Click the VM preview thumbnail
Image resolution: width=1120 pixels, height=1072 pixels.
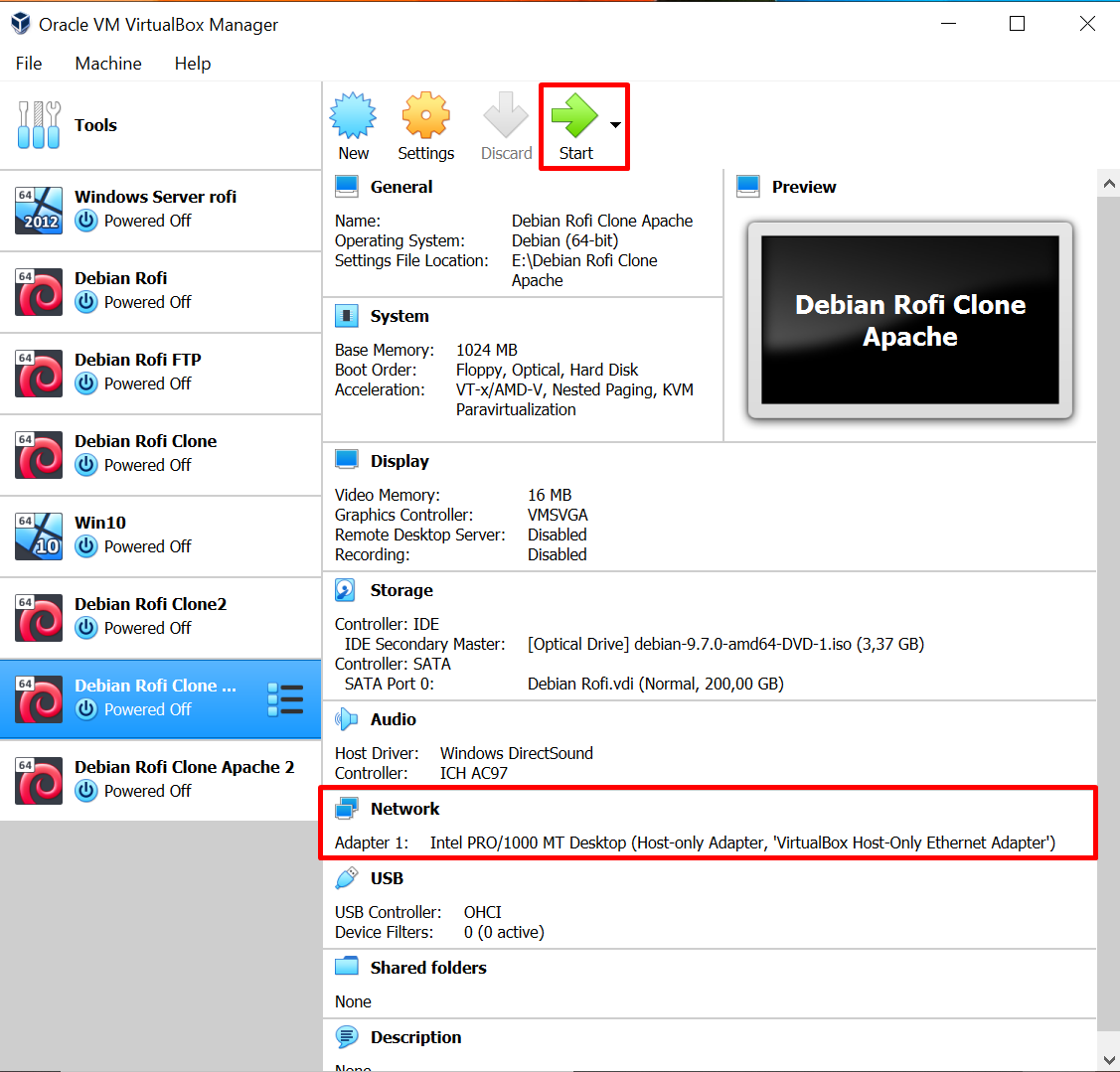click(910, 320)
